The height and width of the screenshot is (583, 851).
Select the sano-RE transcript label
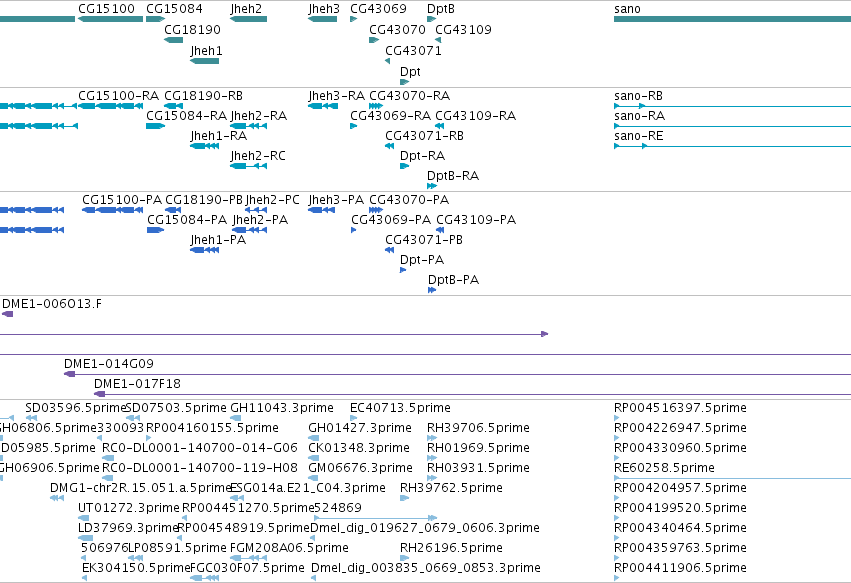638,136
